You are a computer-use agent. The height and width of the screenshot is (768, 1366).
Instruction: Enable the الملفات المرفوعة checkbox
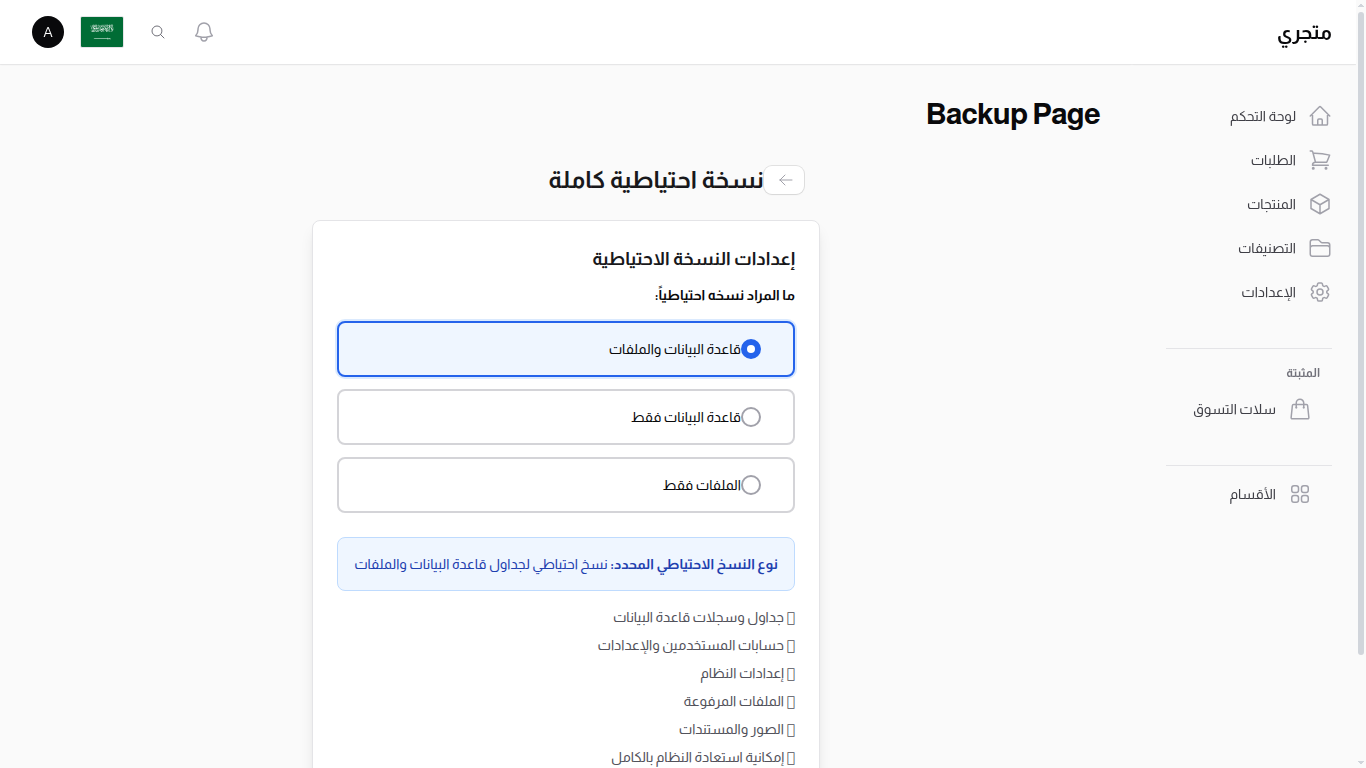[789, 701]
